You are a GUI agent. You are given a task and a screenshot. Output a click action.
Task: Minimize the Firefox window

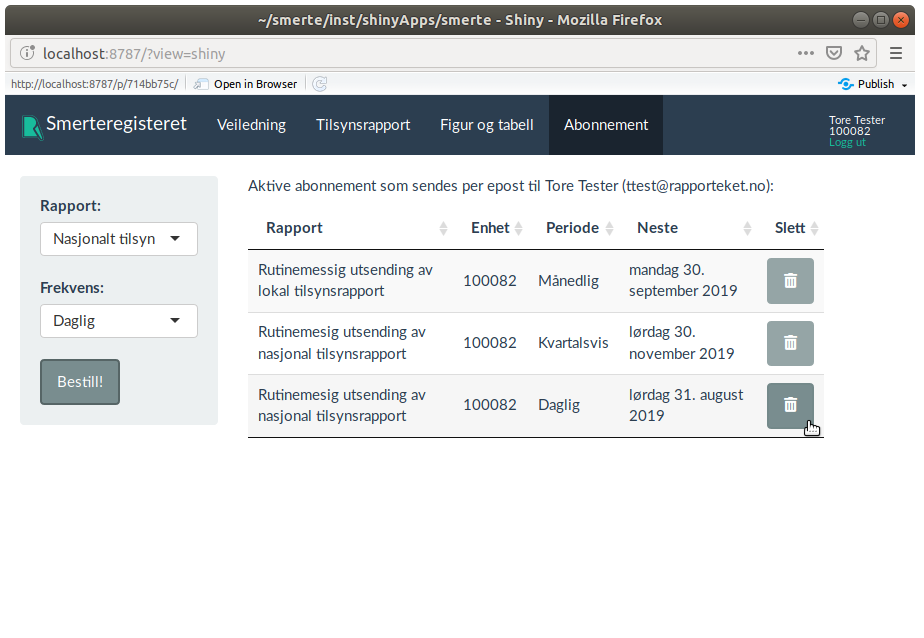coord(860,20)
